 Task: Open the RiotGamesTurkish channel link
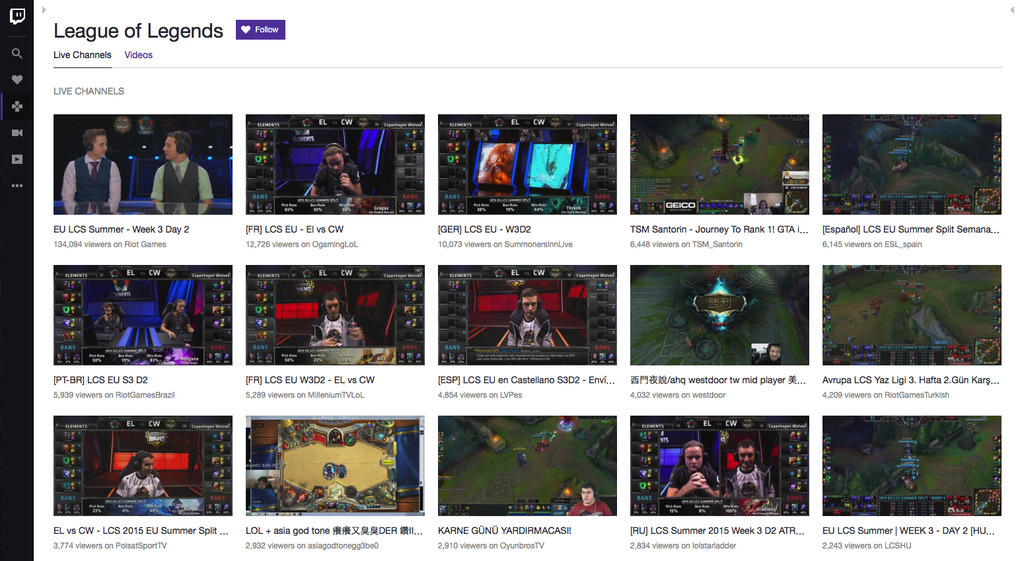click(x=916, y=395)
